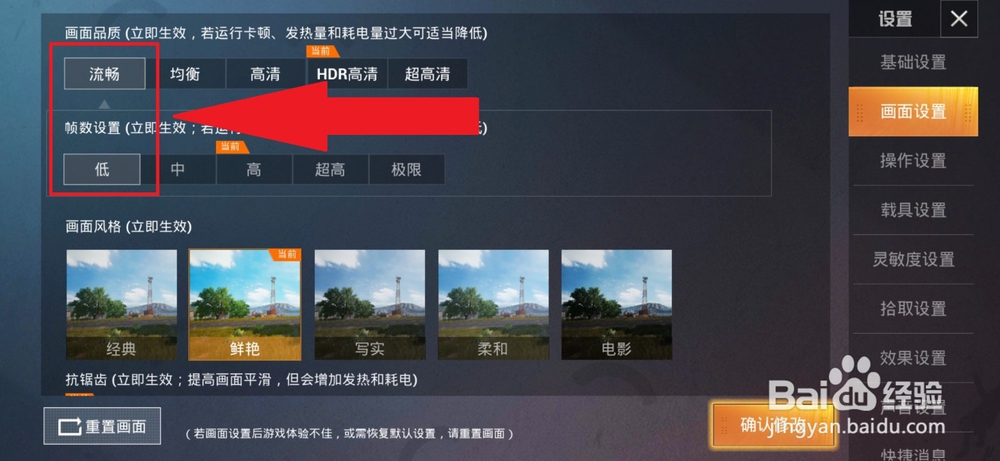Viewport: 1000px width, 461px height.
Task: Pick the 柔和 style thumbnail
Action: pyautogui.click(x=493, y=305)
